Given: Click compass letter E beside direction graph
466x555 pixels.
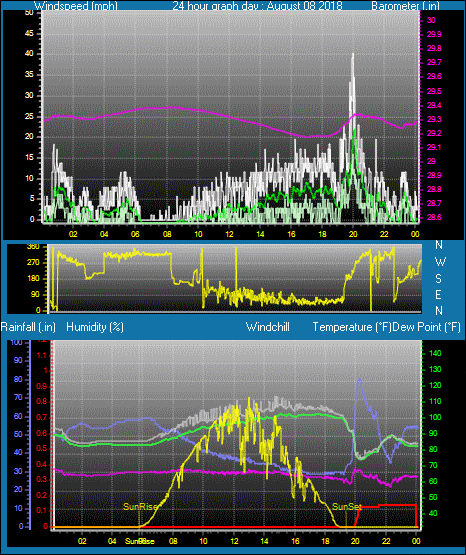Looking at the screenshot, I should point(439,294).
